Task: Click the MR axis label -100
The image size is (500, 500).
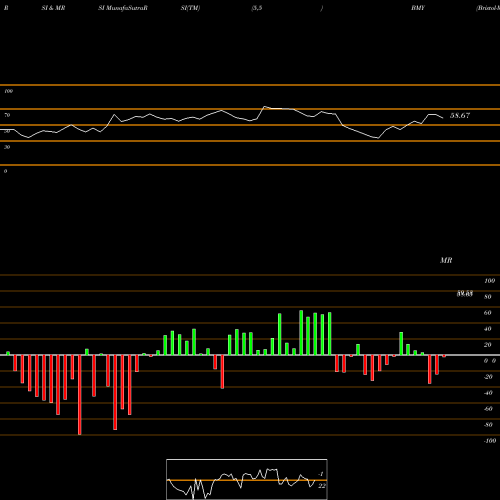Action: pyautogui.click(x=490, y=441)
